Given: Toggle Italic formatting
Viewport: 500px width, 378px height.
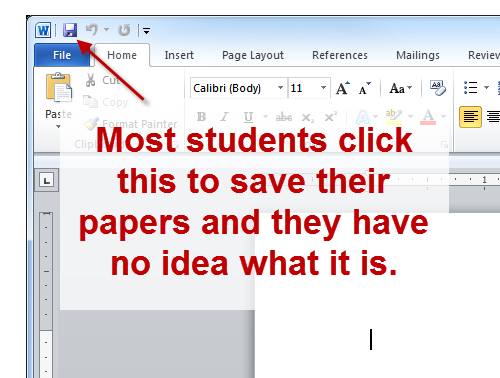Looking at the screenshot, I should (x=225, y=117).
